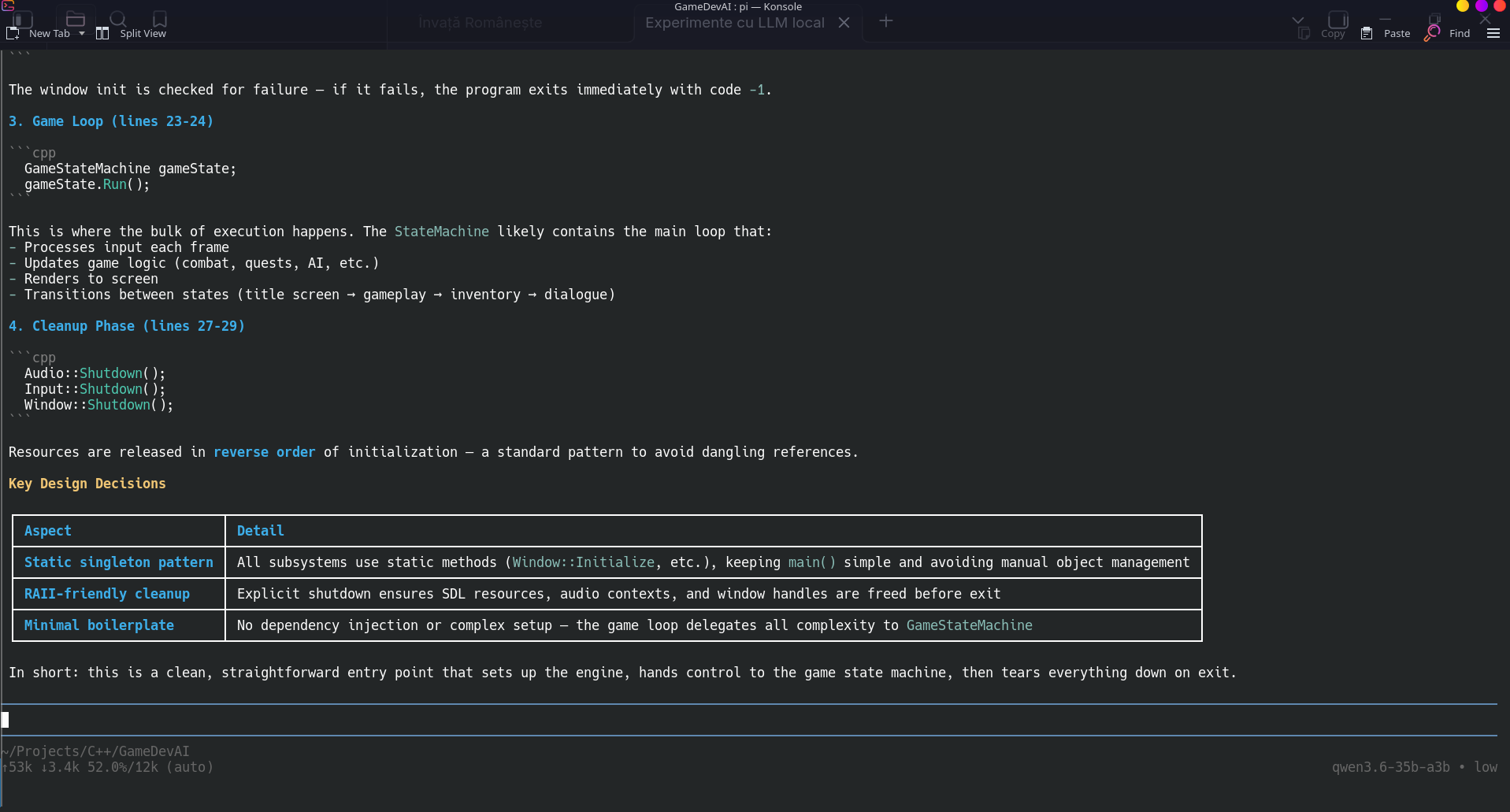The width and height of the screenshot is (1510, 812).
Task: Close the Experimente cu LLM local tab
Action: pyautogui.click(x=844, y=23)
